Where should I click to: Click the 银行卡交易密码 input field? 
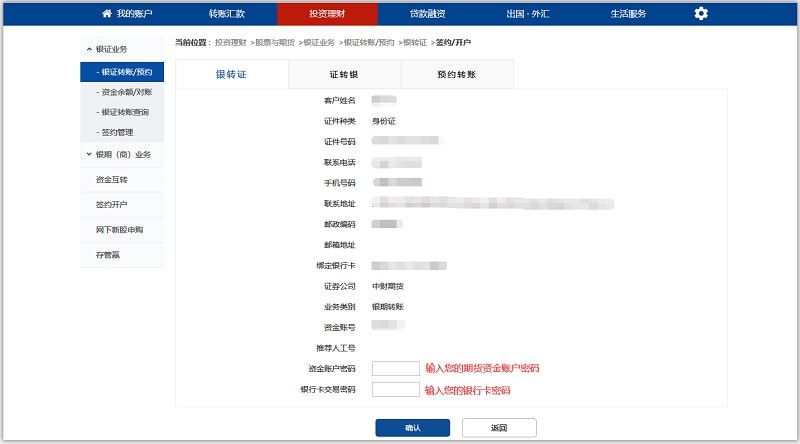[x=395, y=390]
